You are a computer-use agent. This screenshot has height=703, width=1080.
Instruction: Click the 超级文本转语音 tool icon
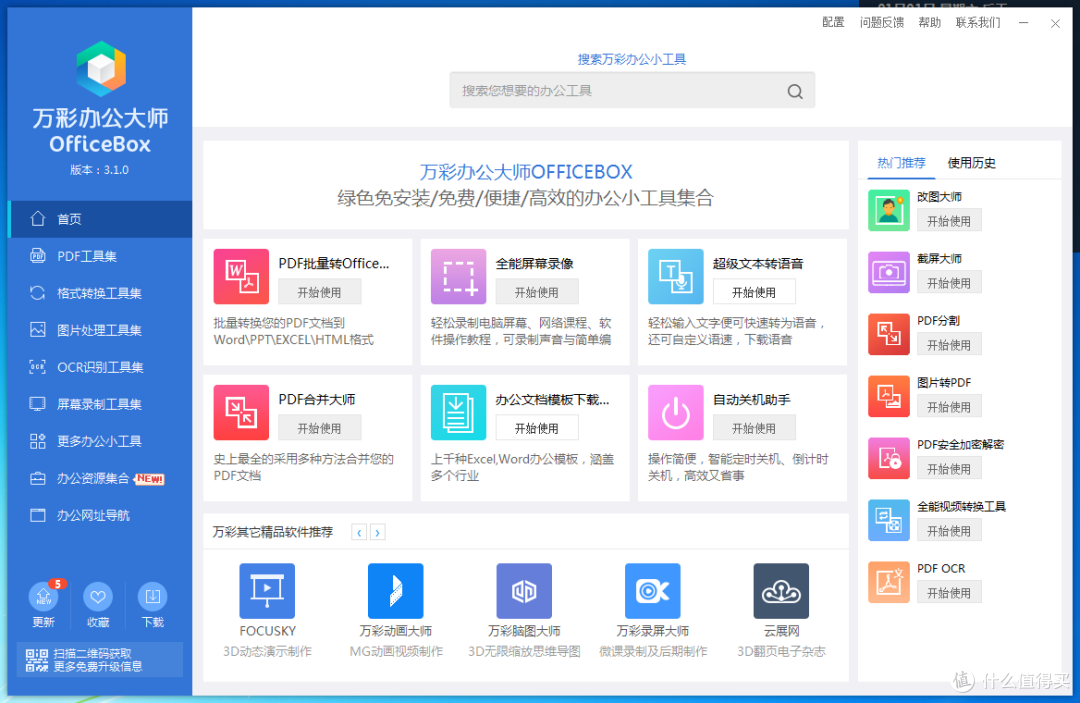675,277
